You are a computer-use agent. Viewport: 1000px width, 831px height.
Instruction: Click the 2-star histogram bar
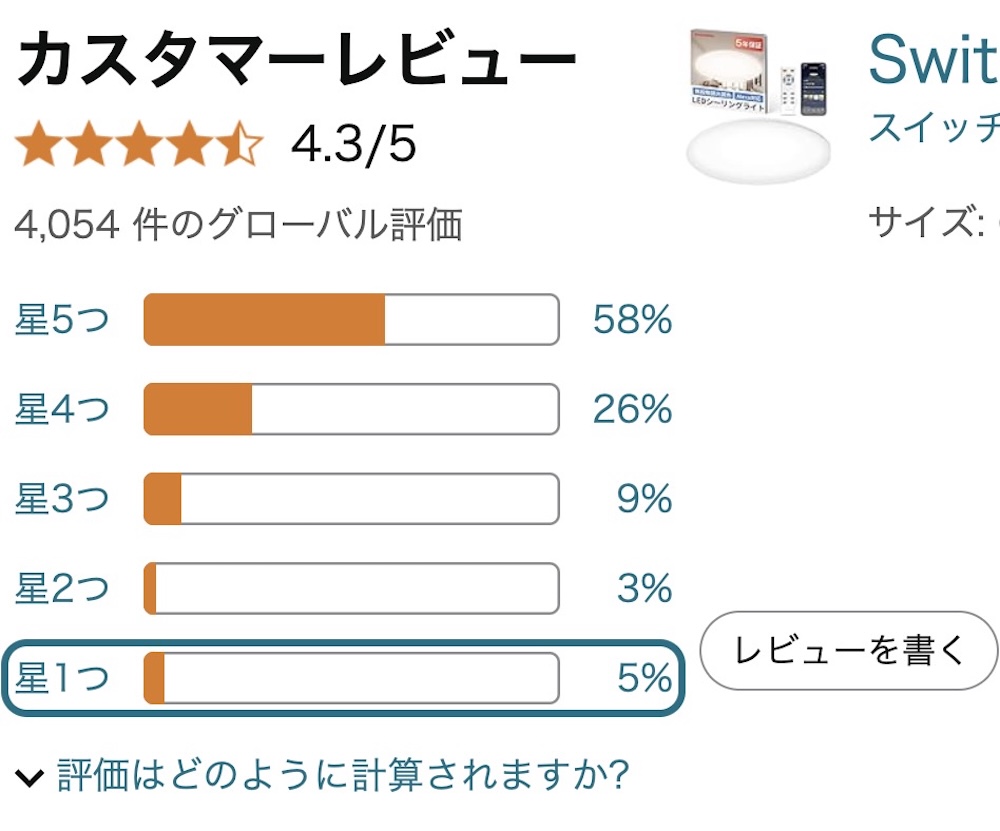pyautogui.click(x=351, y=588)
